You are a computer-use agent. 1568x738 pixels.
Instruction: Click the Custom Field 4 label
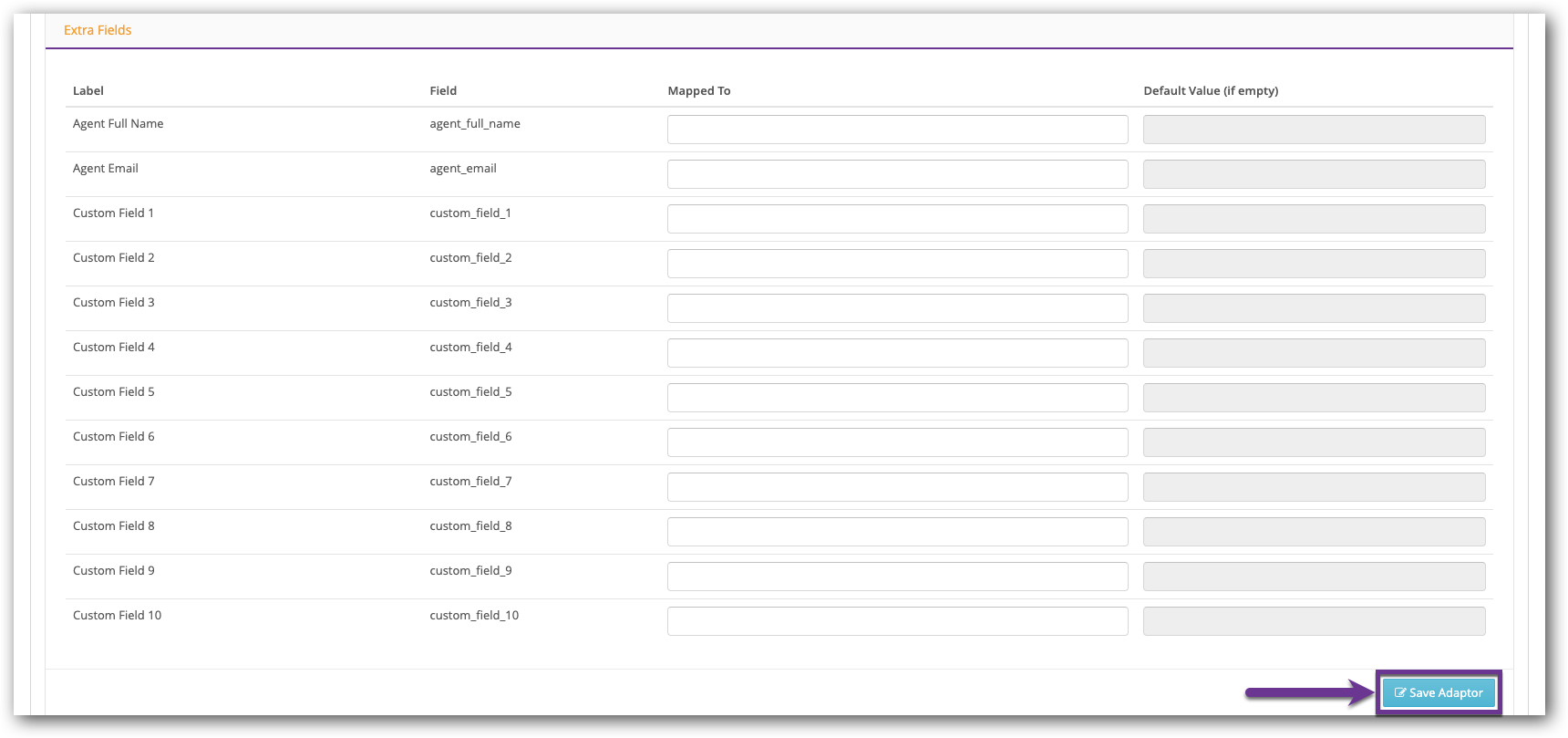pos(114,347)
